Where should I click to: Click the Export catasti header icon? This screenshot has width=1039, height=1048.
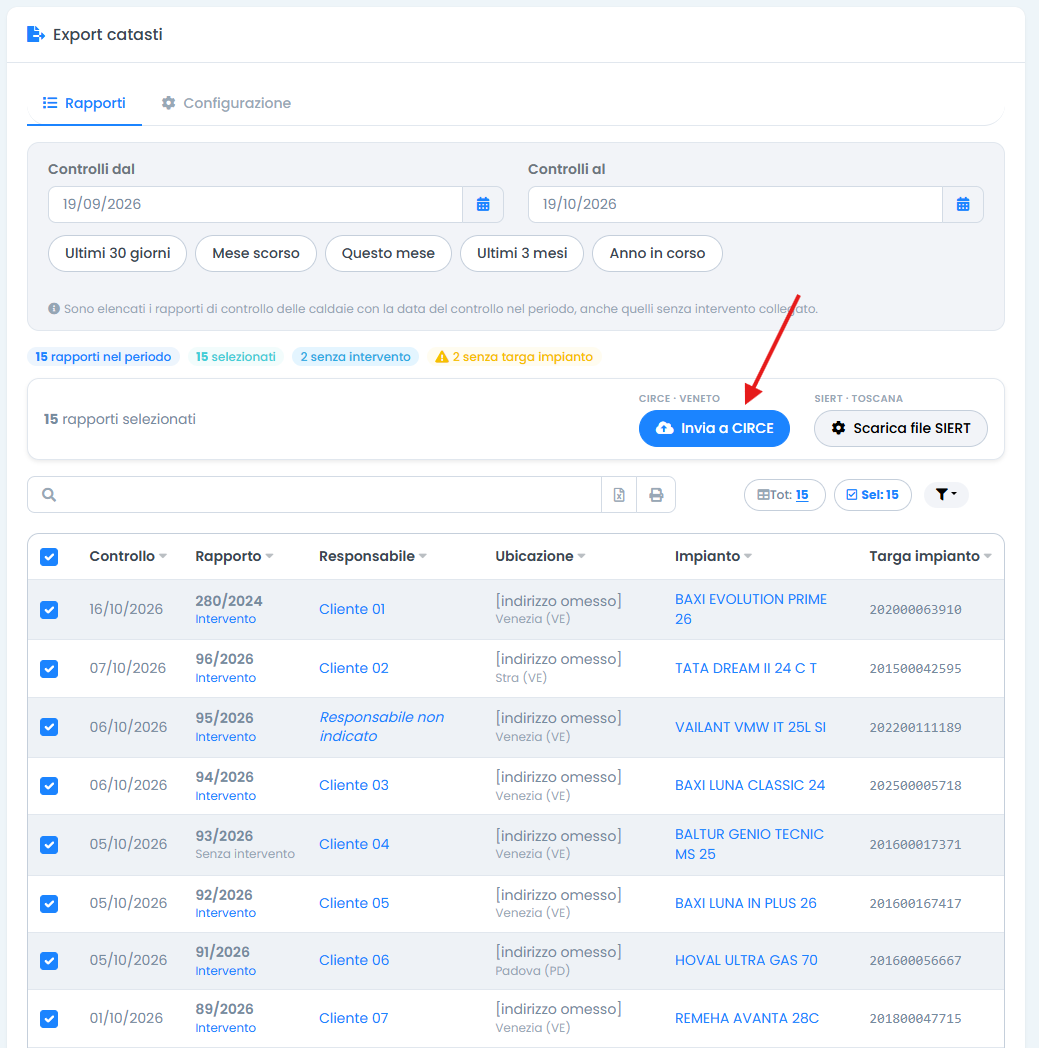pos(35,34)
